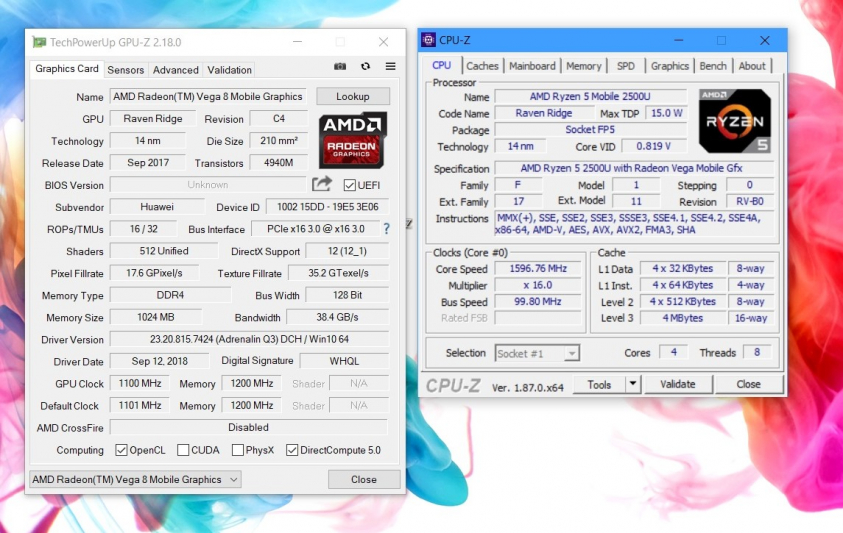Take a screenshot with GPU-Z camera icon
843x533 pixels.
[340, 67]
